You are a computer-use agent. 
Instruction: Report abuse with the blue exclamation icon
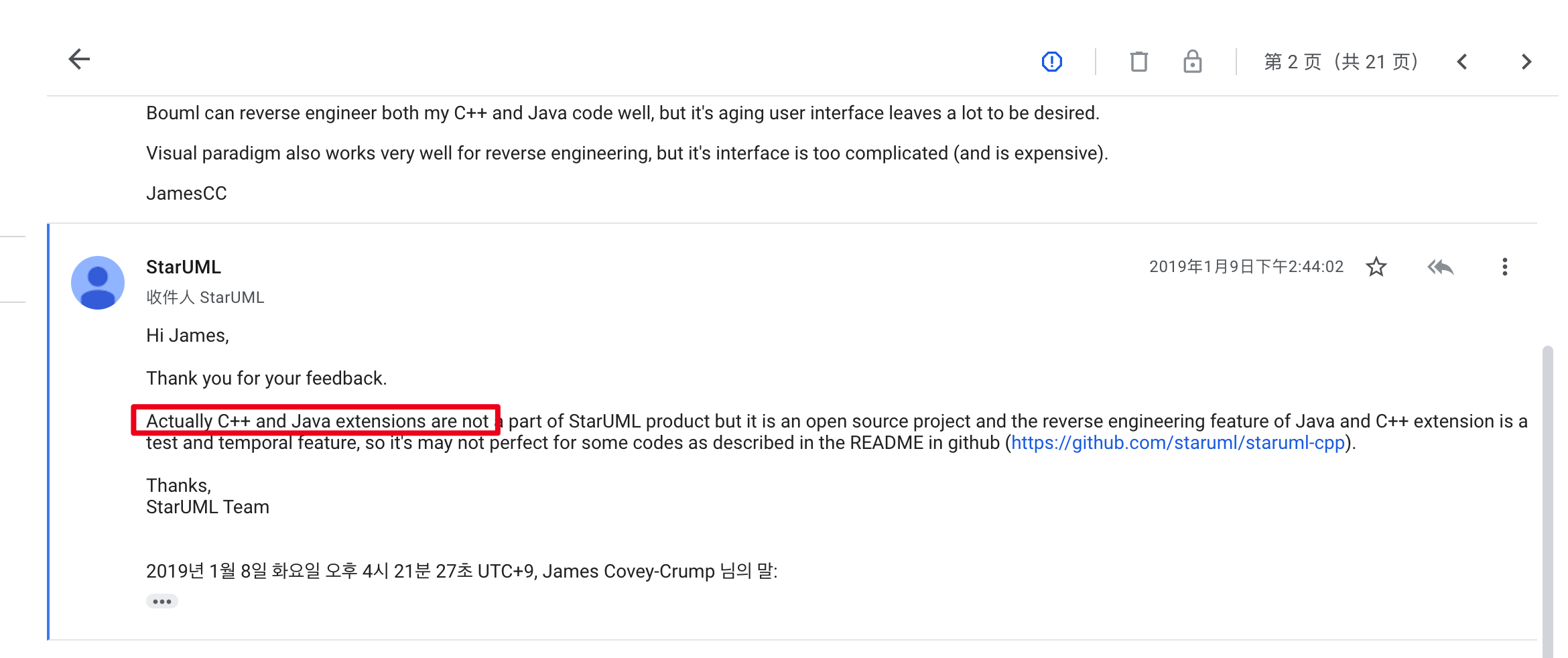(1052, 62)
